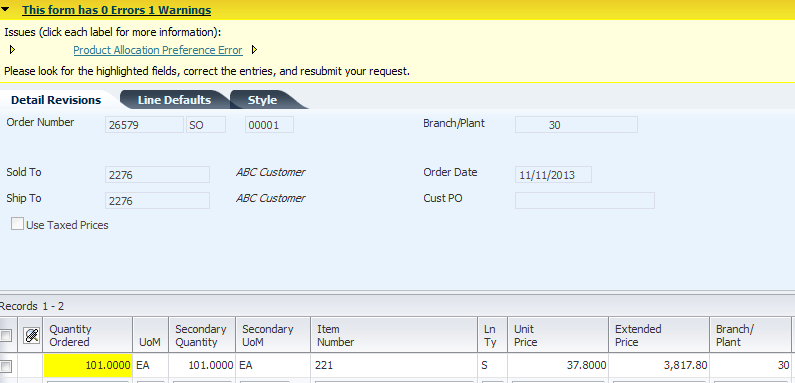
Task: Click the Quantity Ordered column header
Action: (88, 335)
